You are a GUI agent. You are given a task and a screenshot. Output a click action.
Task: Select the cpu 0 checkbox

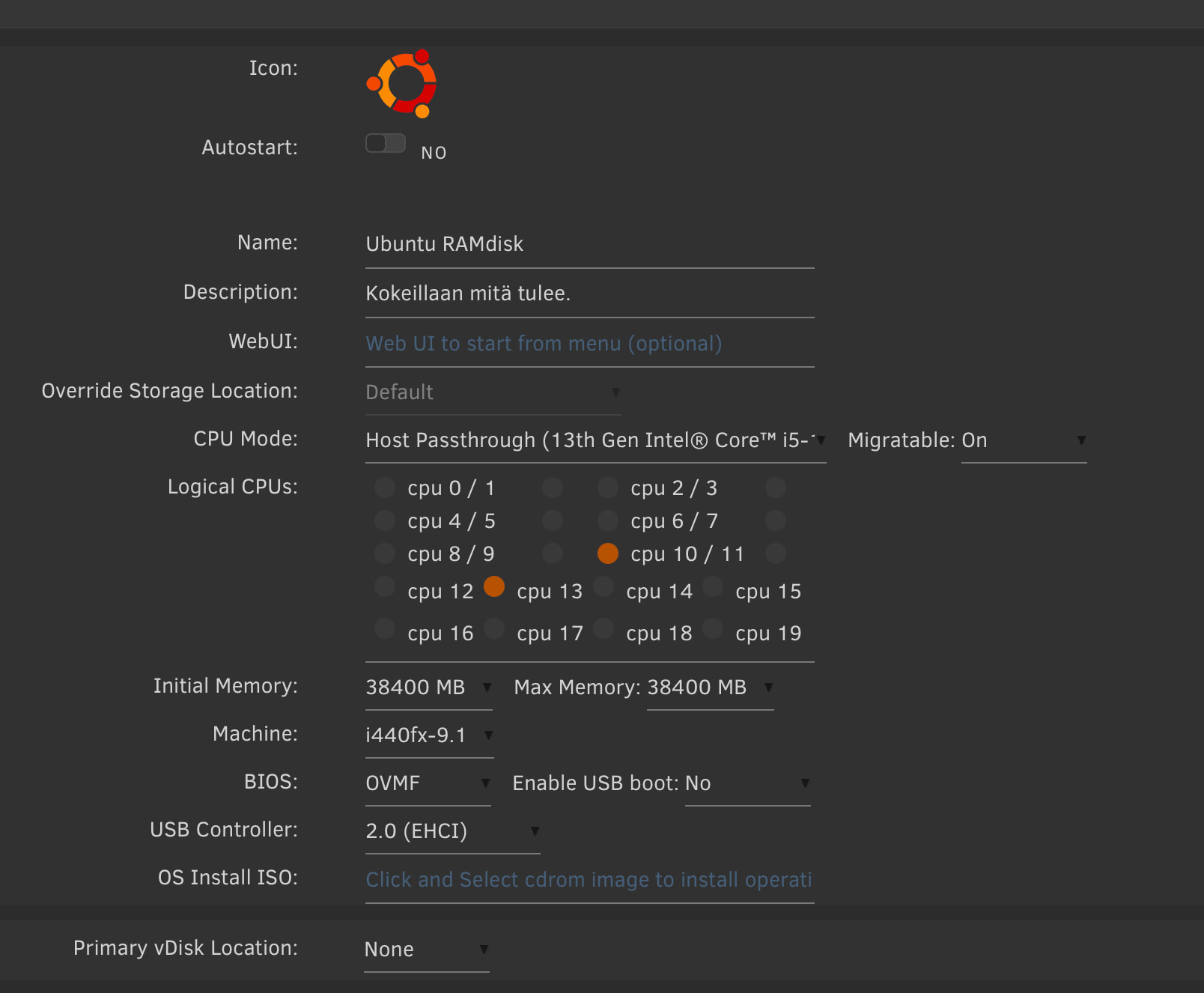(385, 488)
